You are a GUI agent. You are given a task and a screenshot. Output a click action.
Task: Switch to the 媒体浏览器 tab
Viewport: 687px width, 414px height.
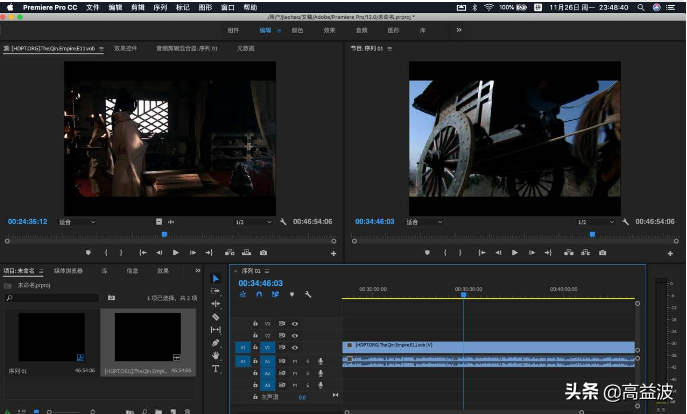click(68, 271)
